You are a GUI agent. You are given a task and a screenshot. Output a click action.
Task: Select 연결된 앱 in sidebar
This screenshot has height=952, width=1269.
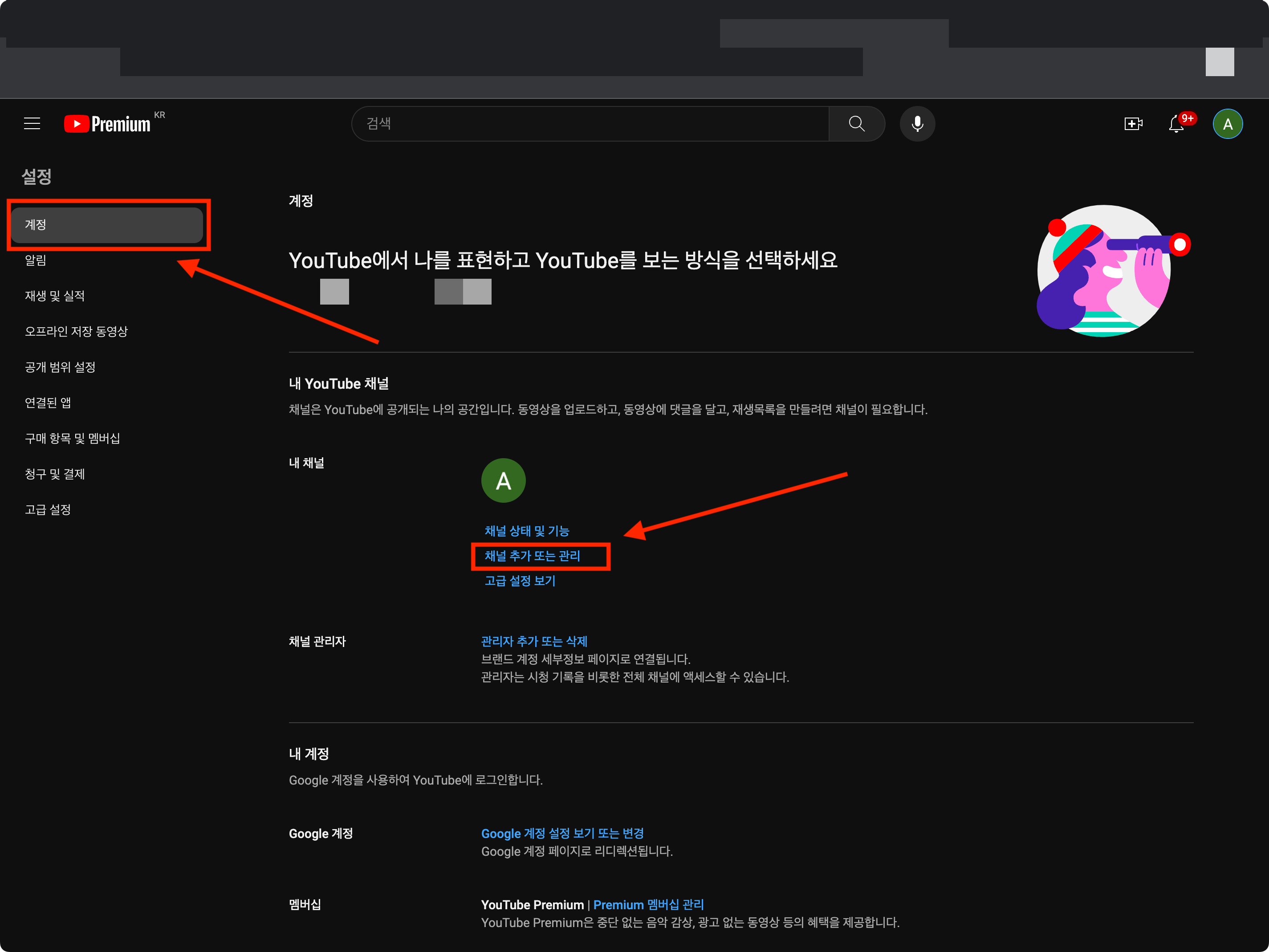tap(48, 403)
